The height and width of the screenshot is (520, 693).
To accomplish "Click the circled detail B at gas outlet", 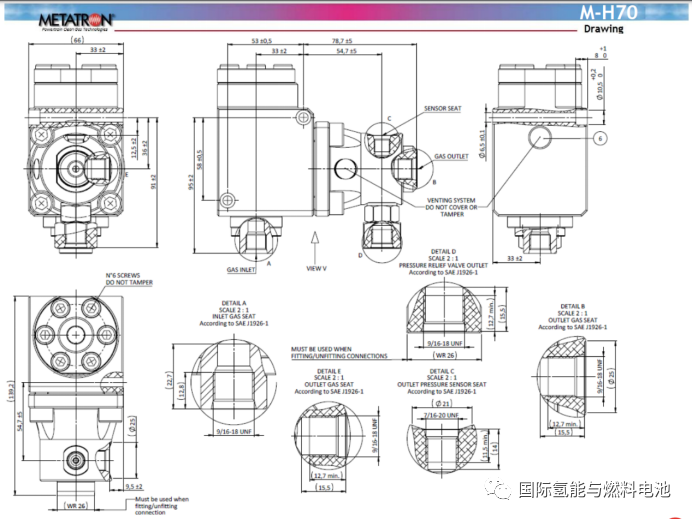I will click(x=412, y=163).
